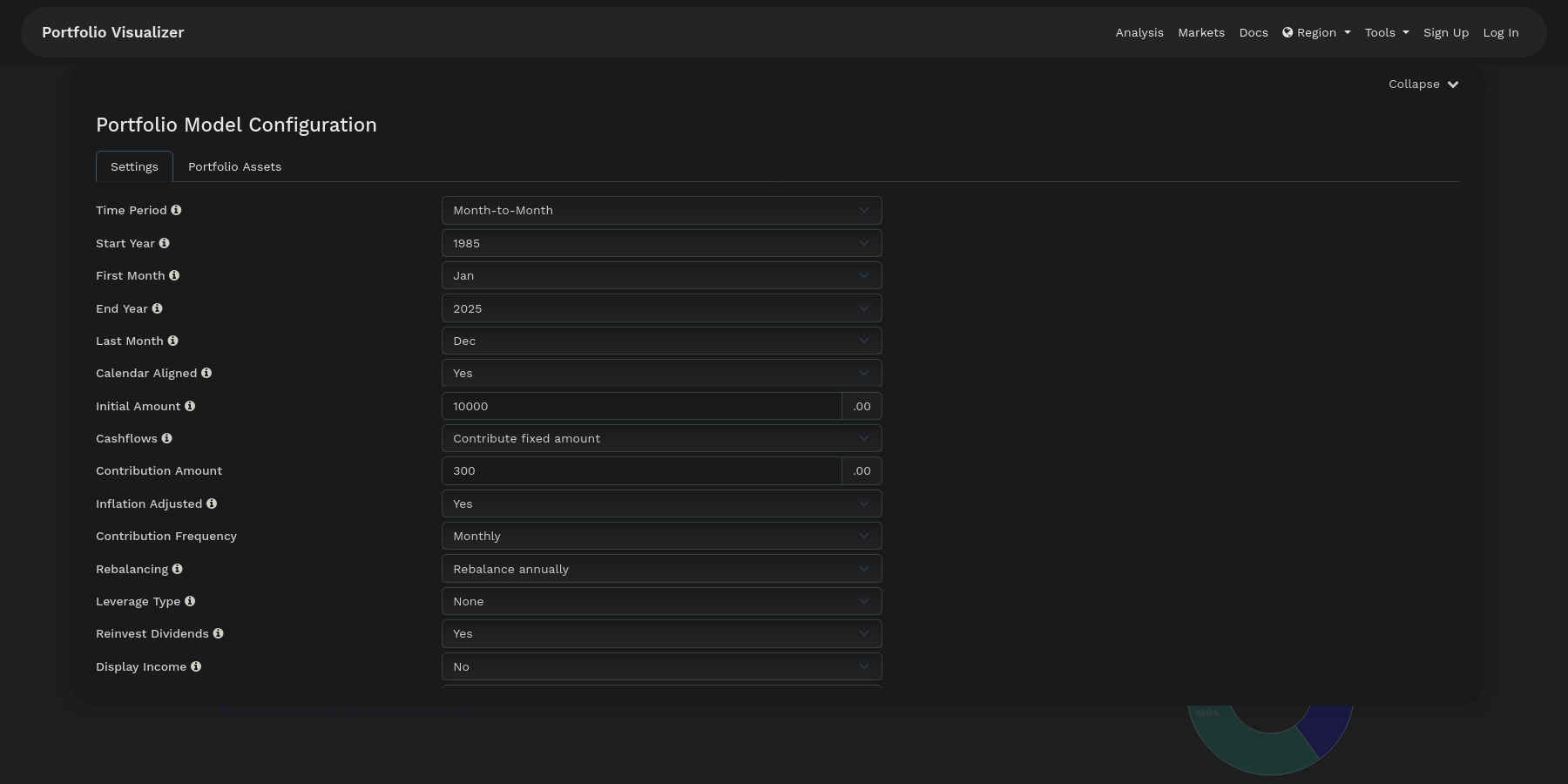Click the info icon next to Display Income
This screenshot has height=784, width=1568.
(196, 666)
